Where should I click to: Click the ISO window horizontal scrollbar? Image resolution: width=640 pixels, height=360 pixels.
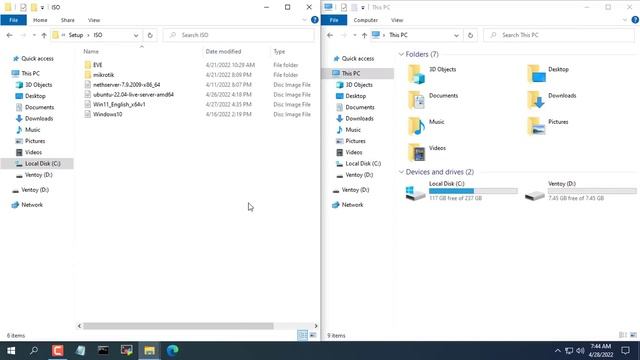[178, 326]
